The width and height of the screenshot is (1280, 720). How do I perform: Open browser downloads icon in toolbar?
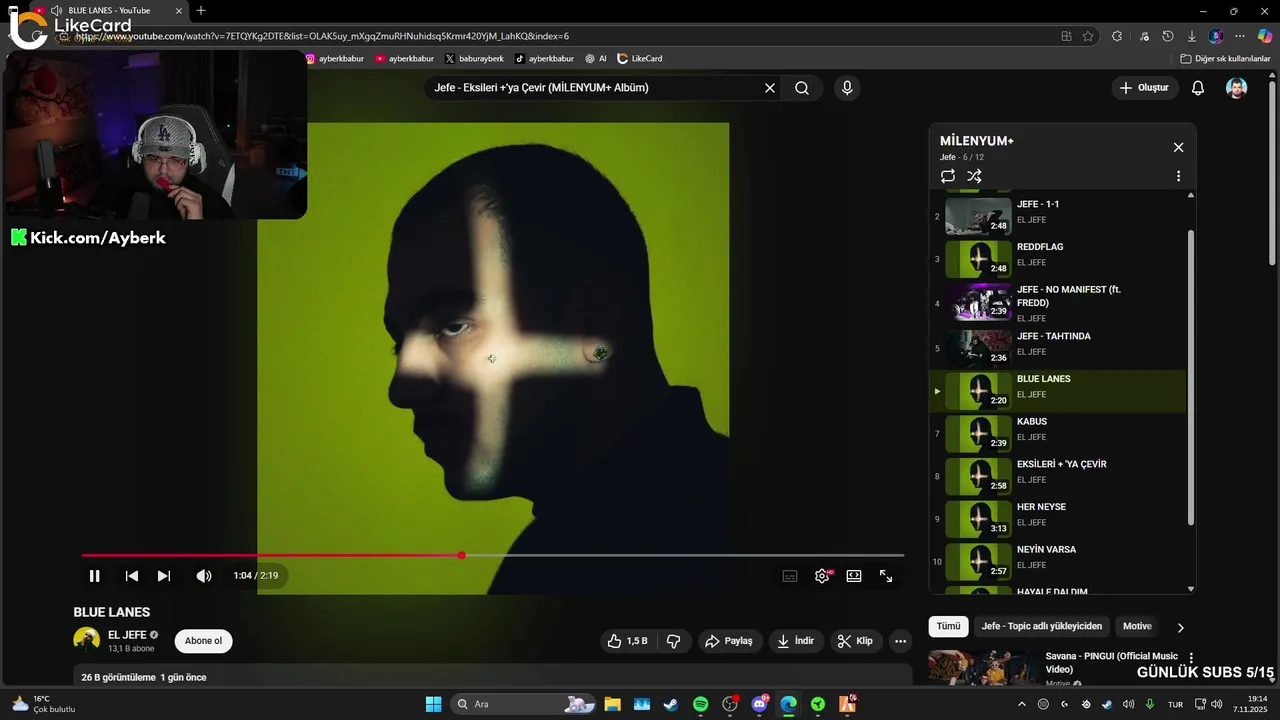point(1192,36)
